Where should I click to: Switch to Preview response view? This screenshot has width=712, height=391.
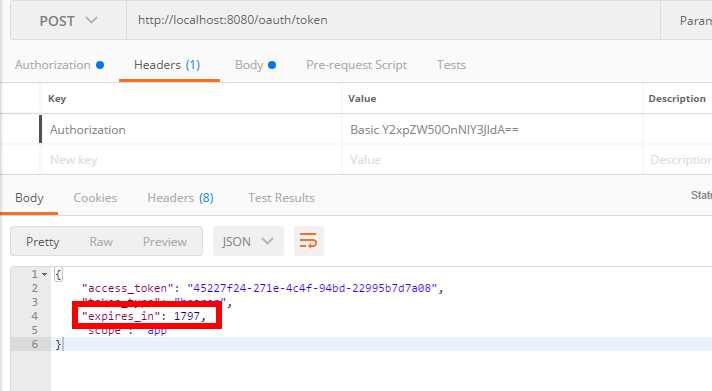(x=165, y=242)
